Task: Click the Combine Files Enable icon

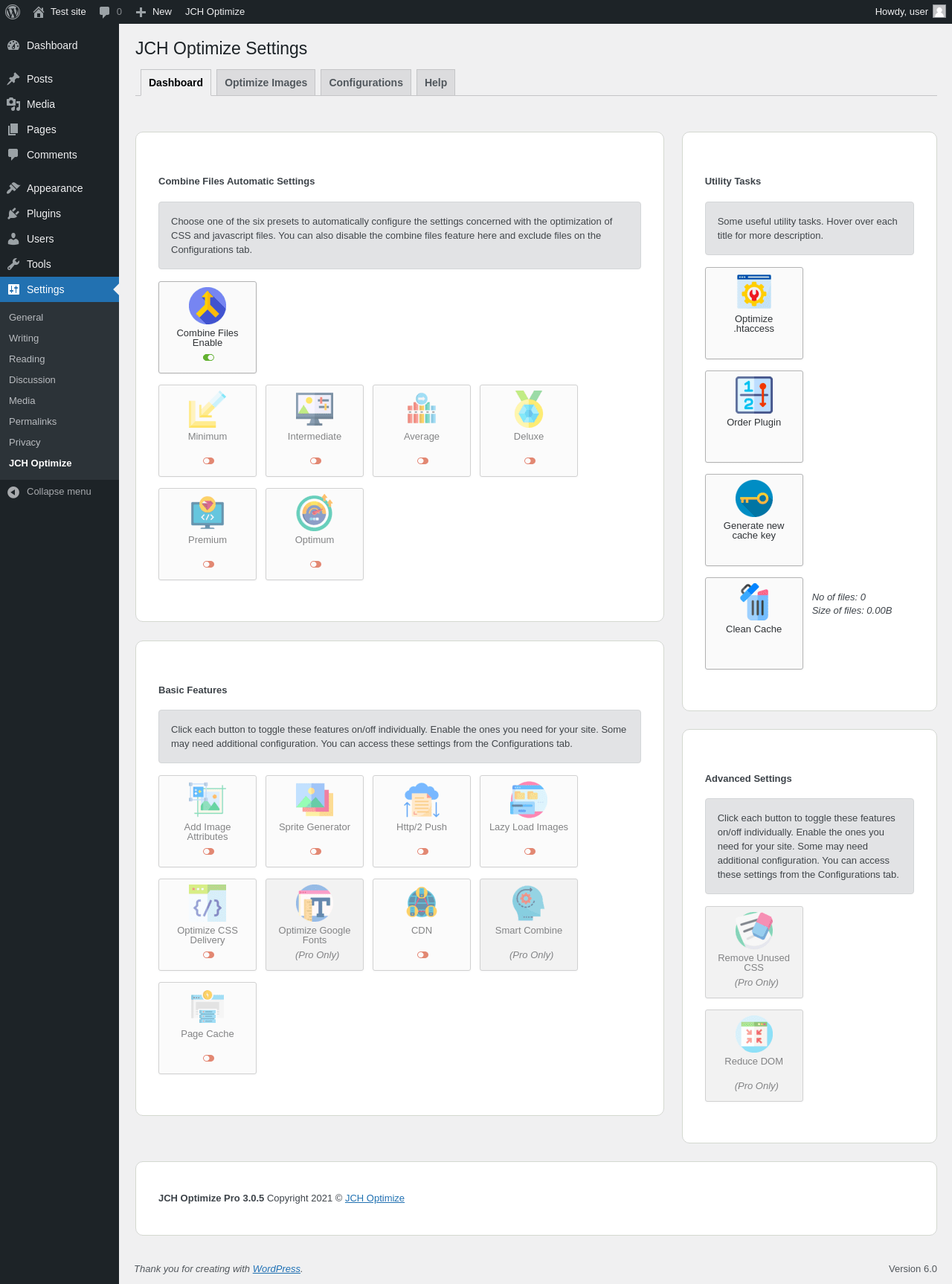Action: [208, 306]
